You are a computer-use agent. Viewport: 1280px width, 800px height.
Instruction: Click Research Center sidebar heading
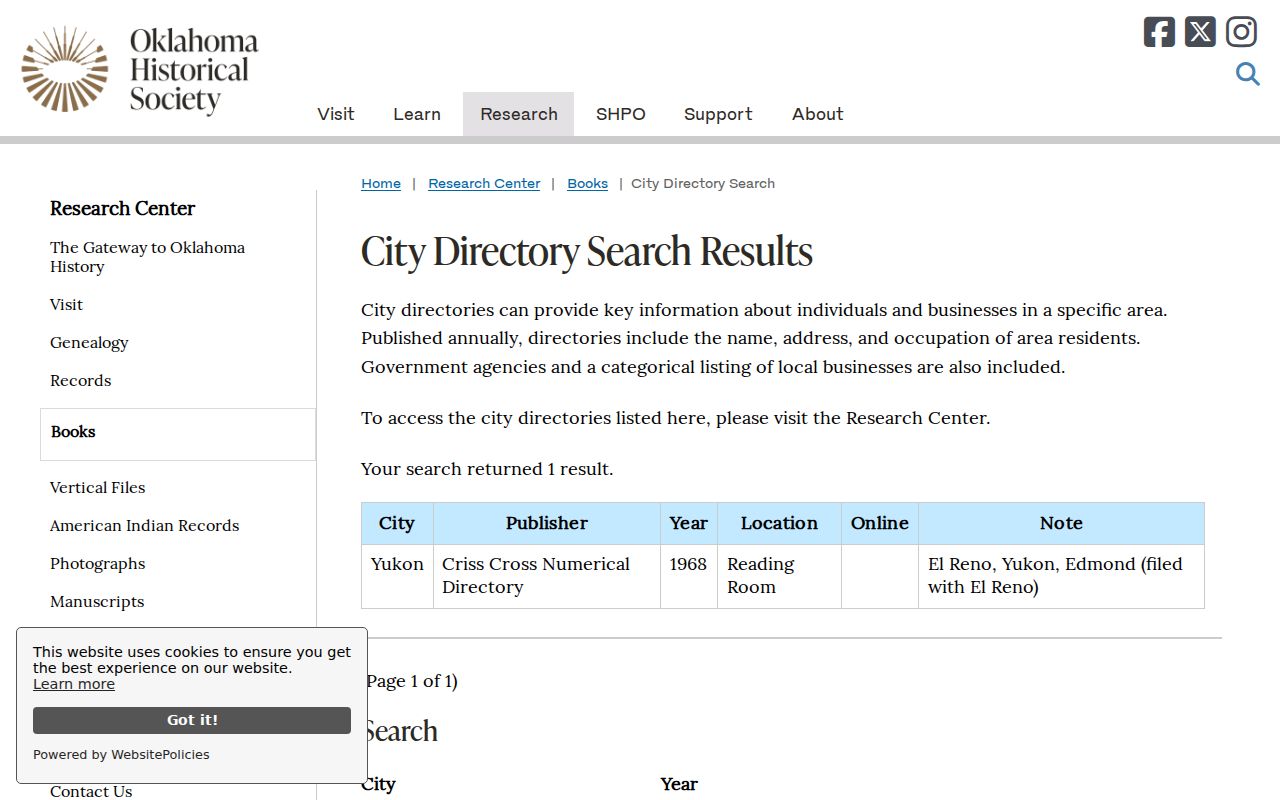122,208
